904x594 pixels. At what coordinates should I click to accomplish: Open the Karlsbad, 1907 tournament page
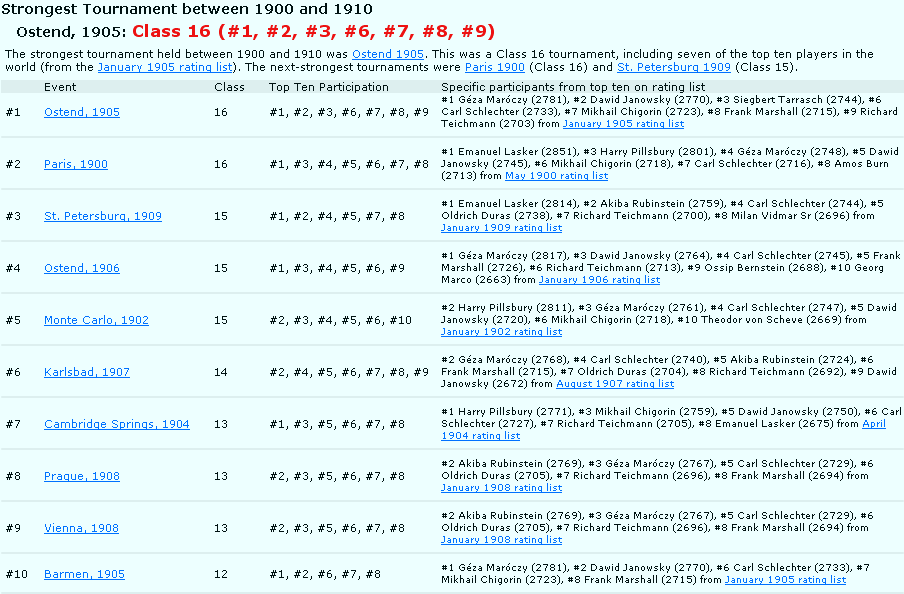86,372
